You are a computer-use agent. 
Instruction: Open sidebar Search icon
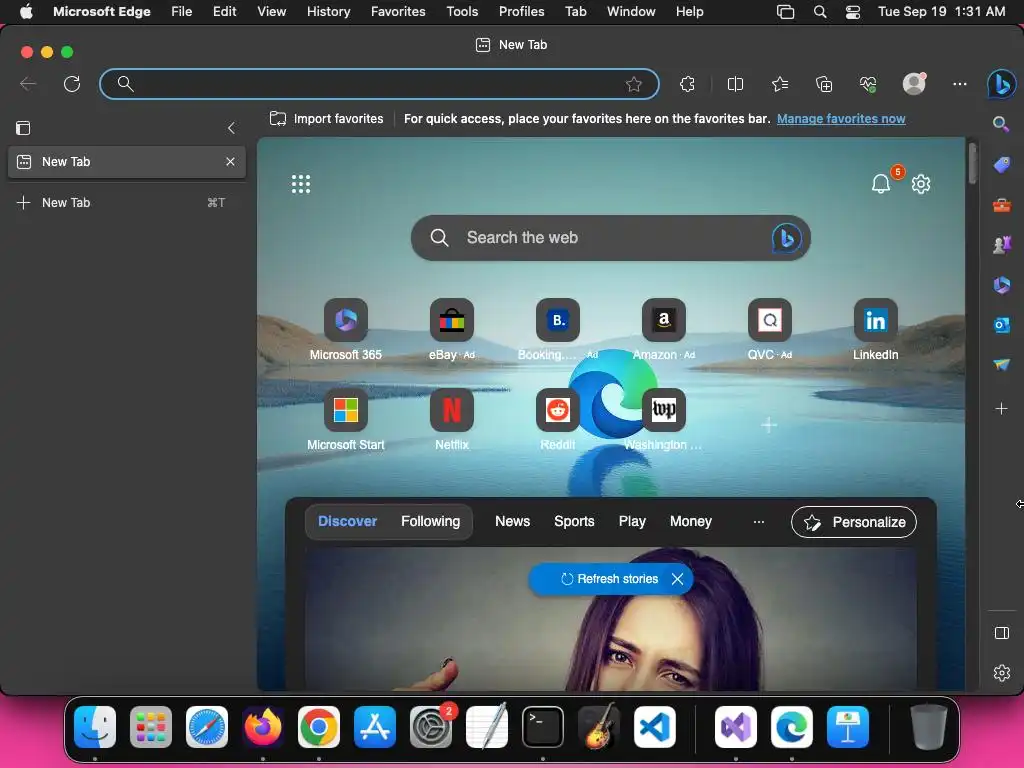click(x=1001, y=123)
